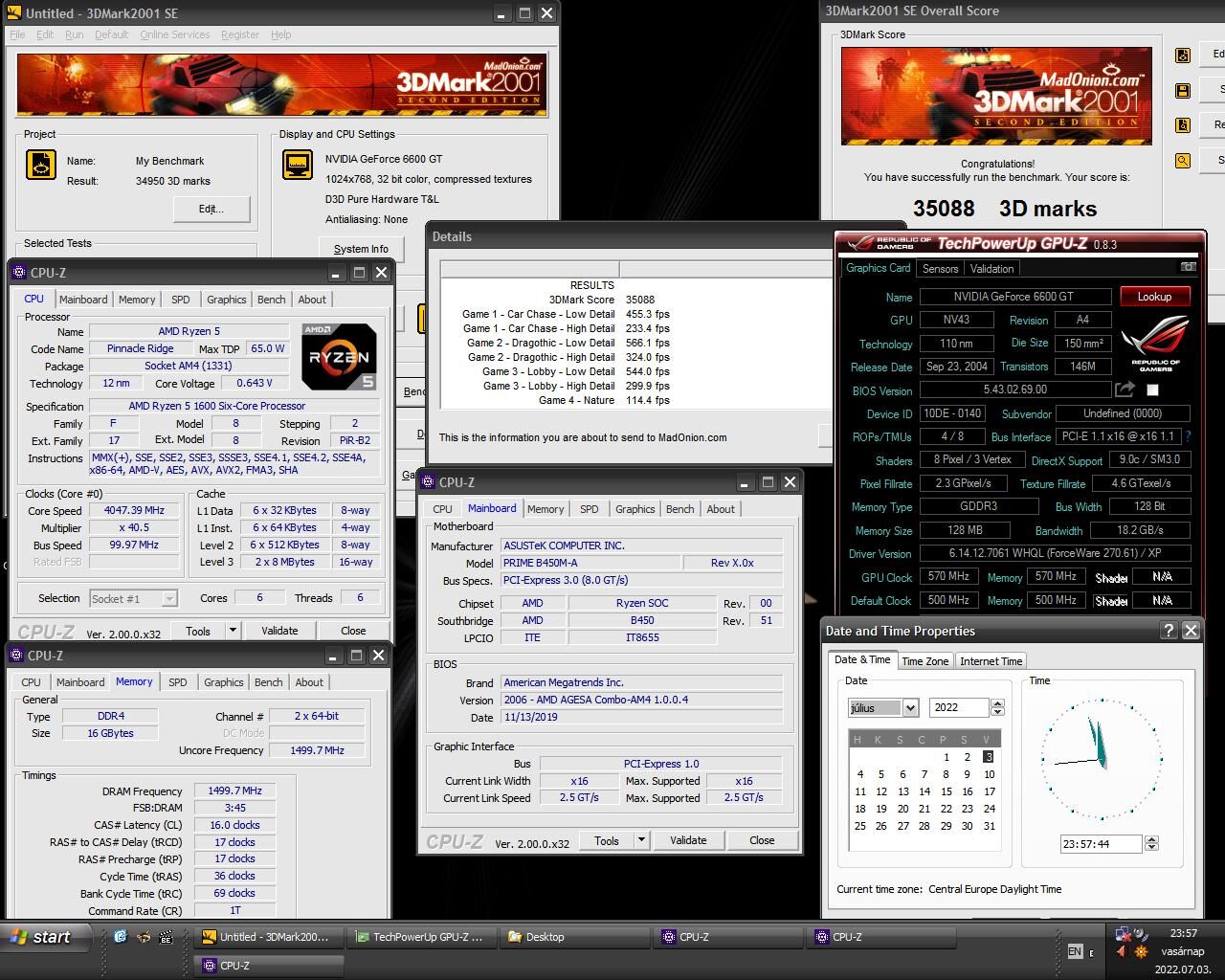Open the Start menu
The image size is (1225, 980).
point(46,937)
